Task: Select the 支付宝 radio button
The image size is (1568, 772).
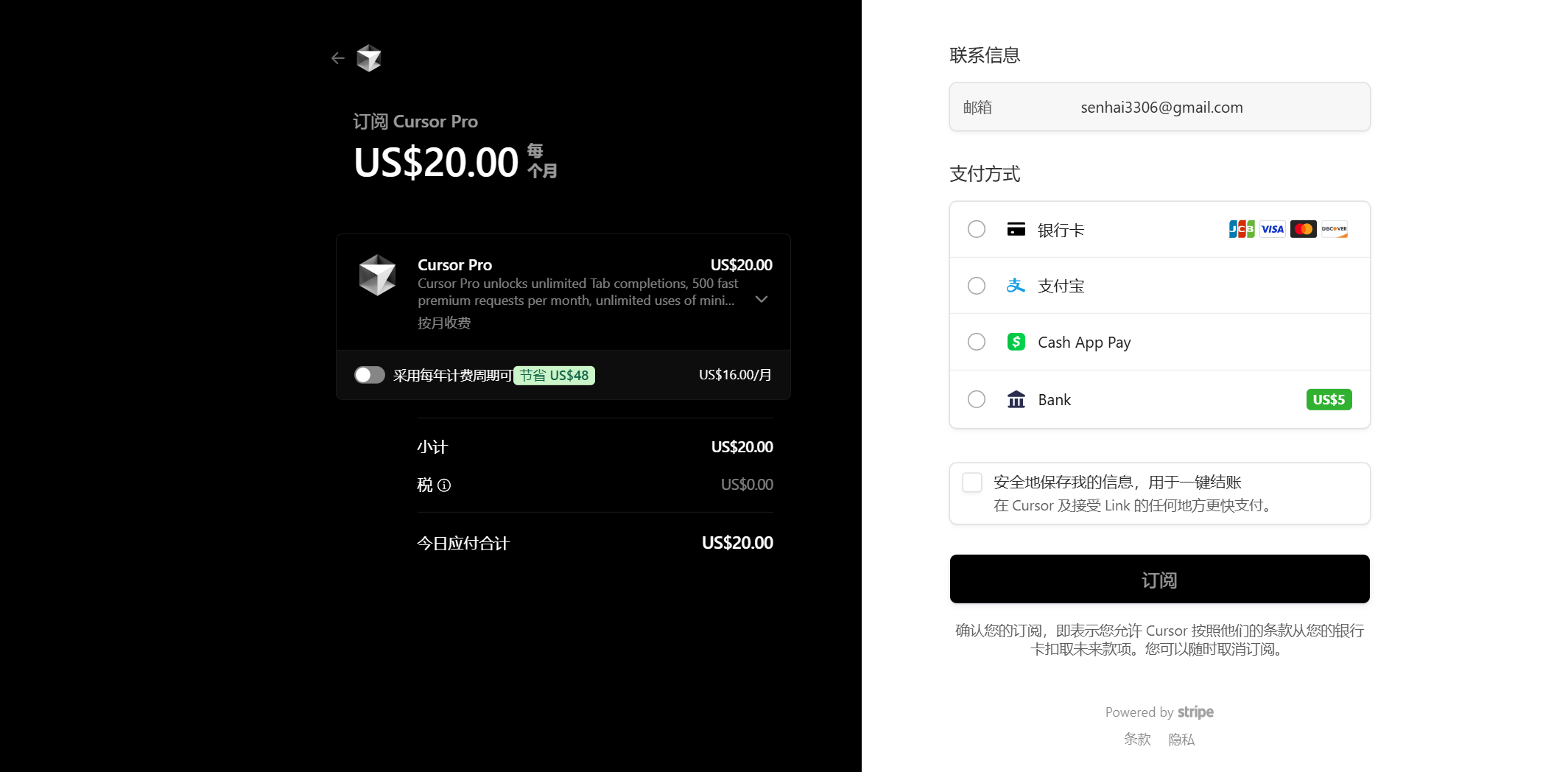Action: tap(977, 285)
